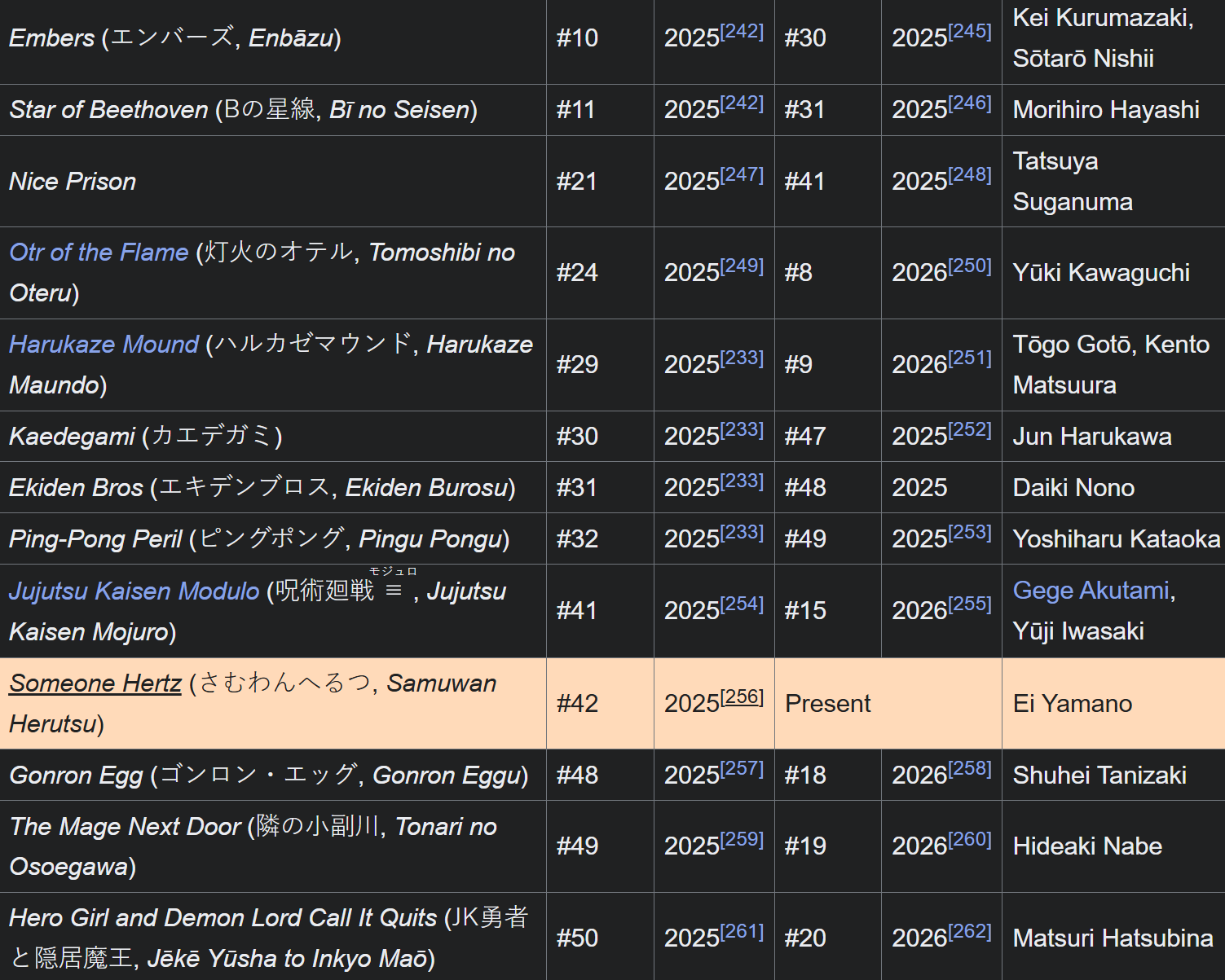Click the "Gonron Egg" title

pos(77,776)
